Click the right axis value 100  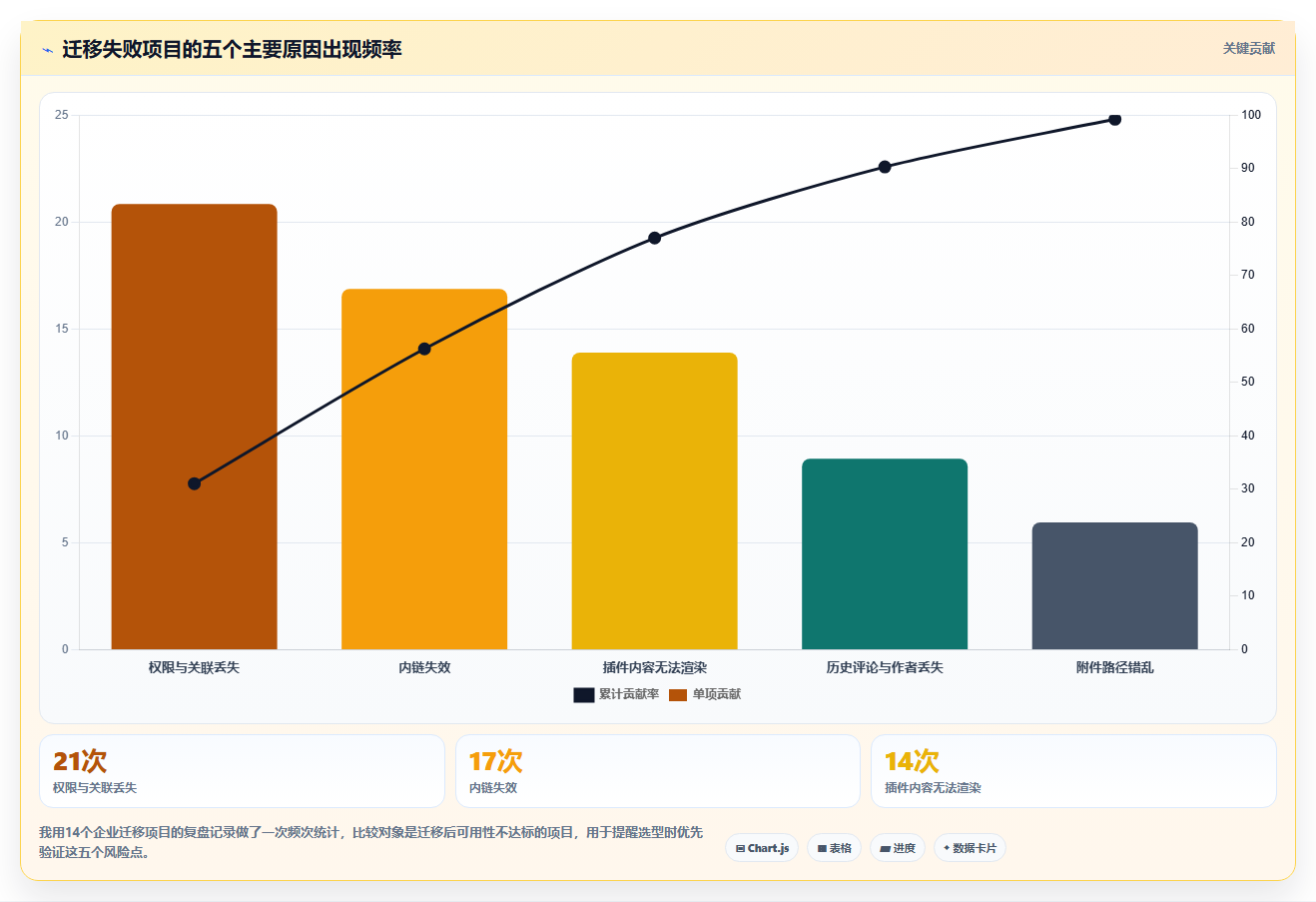1251,115
